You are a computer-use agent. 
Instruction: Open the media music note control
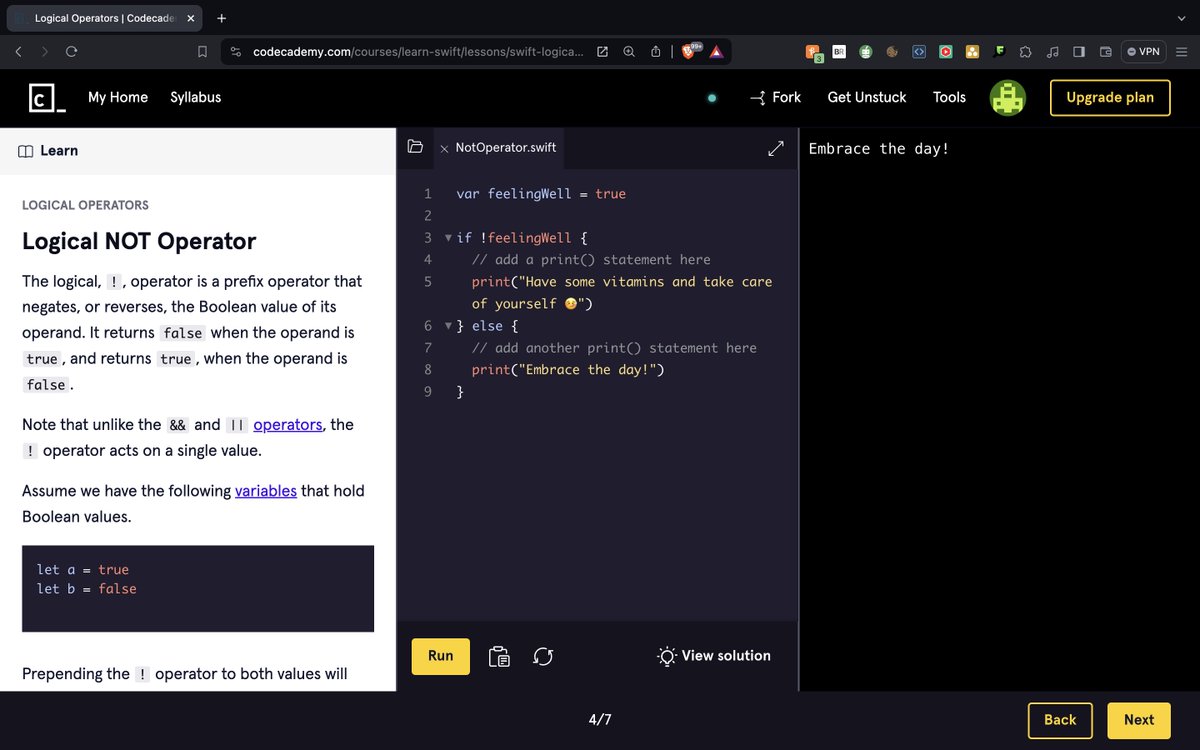[1052, 51]
